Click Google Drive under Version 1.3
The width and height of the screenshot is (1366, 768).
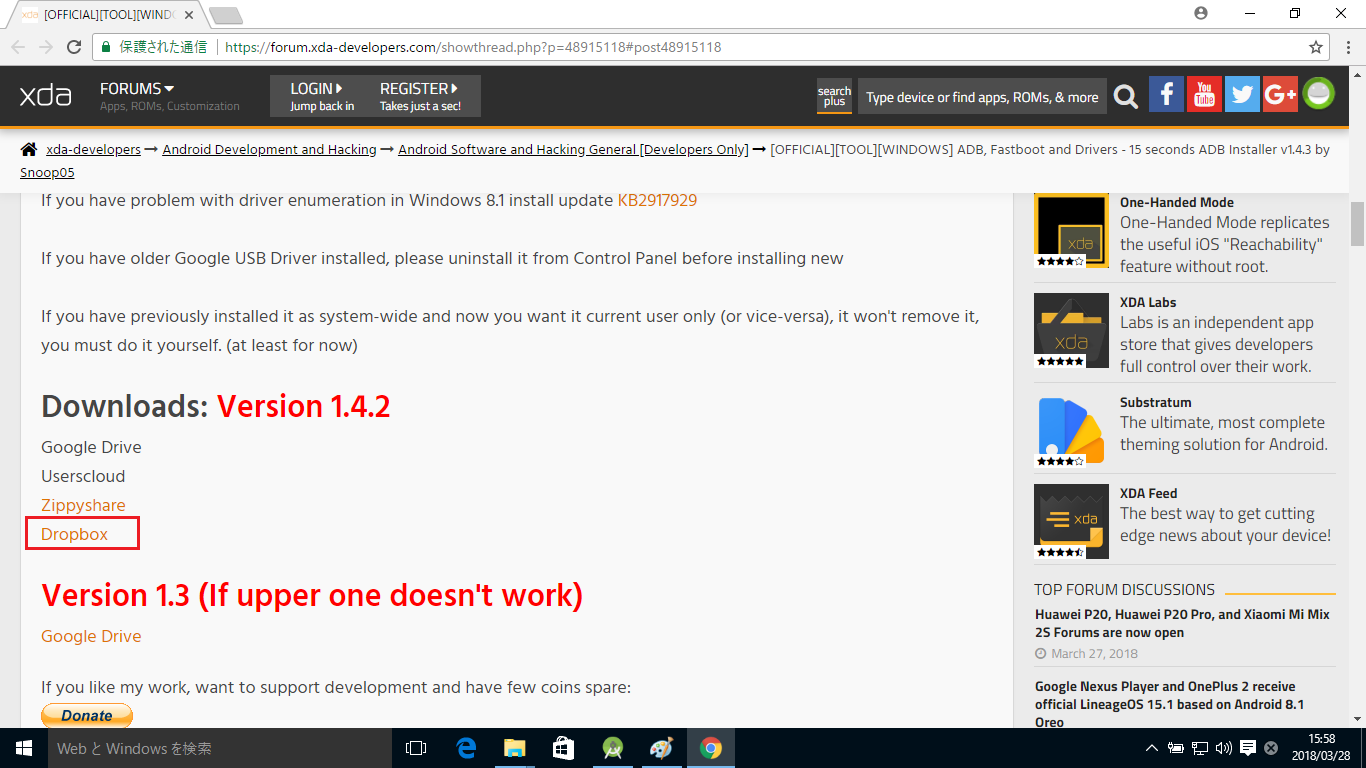click(x=91, y=636)
